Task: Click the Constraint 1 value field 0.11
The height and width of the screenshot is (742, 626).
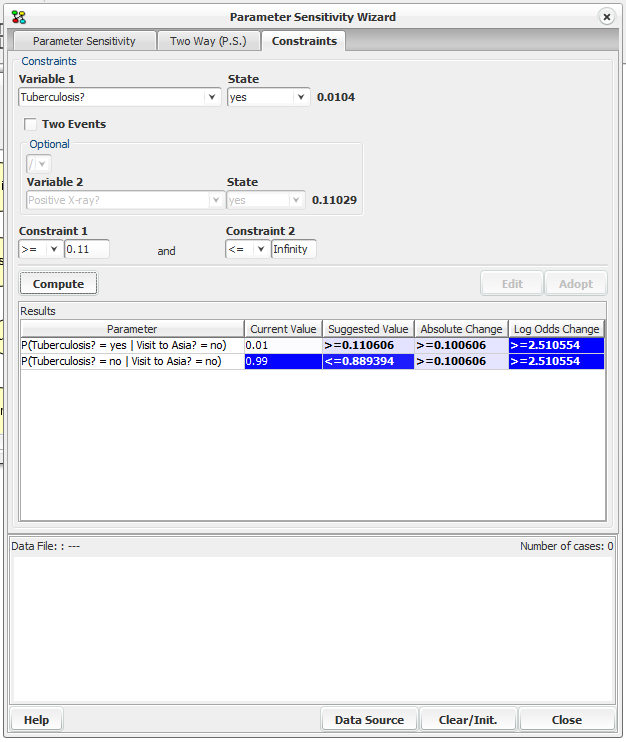Action: coord(87,249)
